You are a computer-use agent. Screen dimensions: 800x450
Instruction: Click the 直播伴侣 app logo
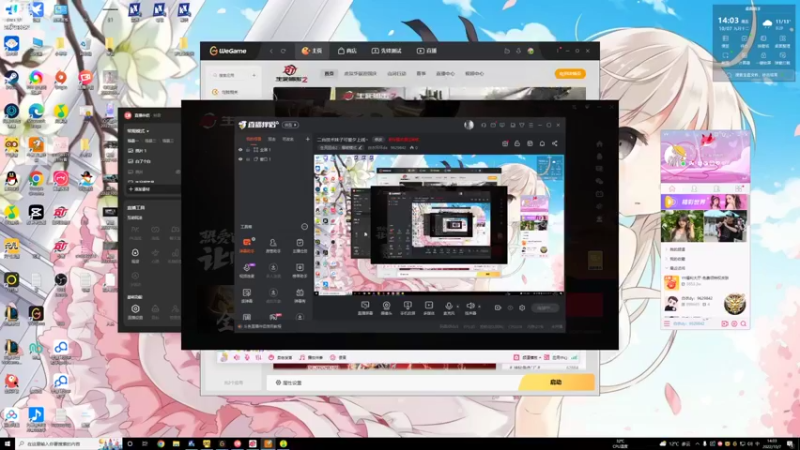(258, 124)
